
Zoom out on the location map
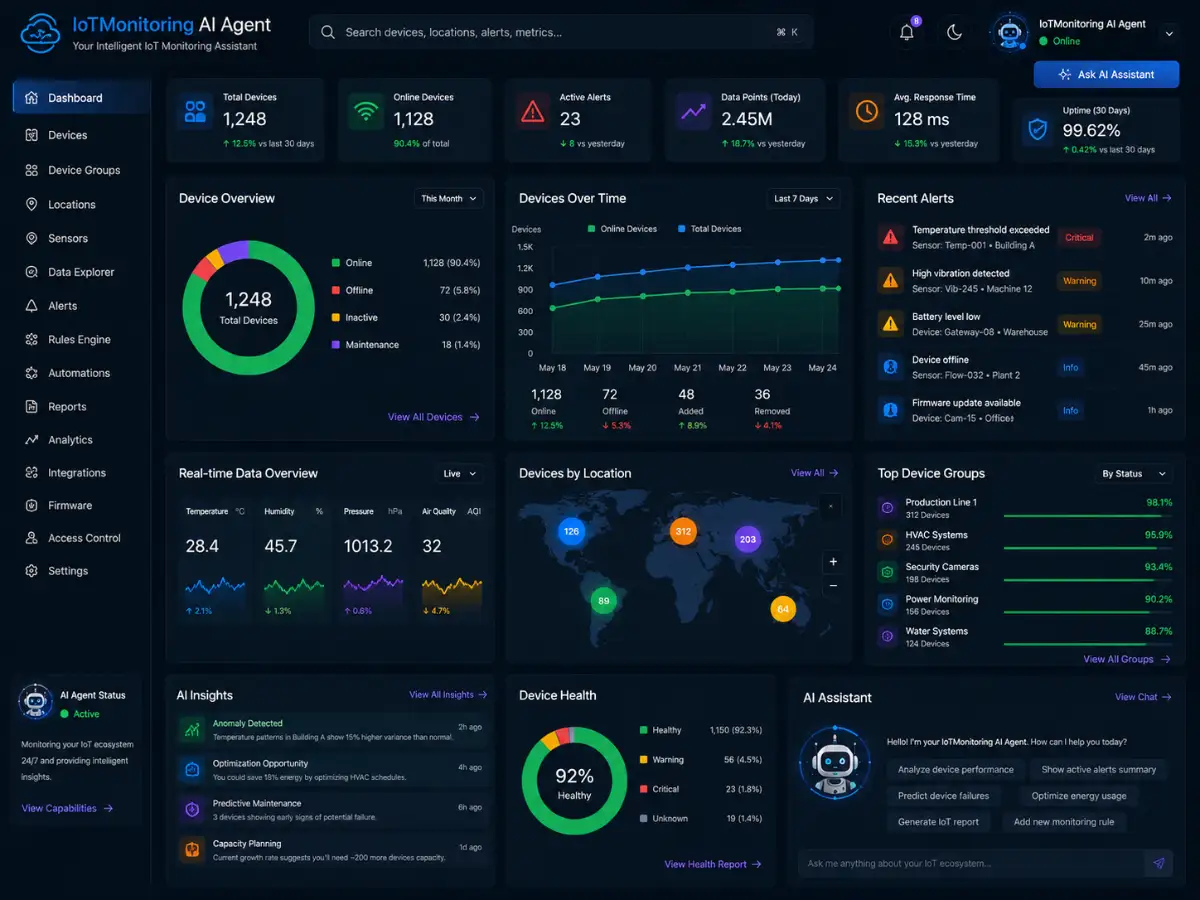(x=833, y=587)
